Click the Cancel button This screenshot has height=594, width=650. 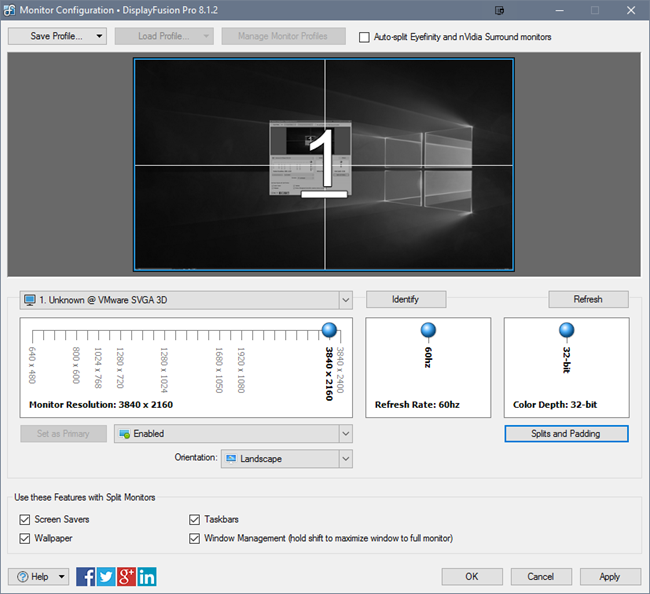tap(541, 577)
